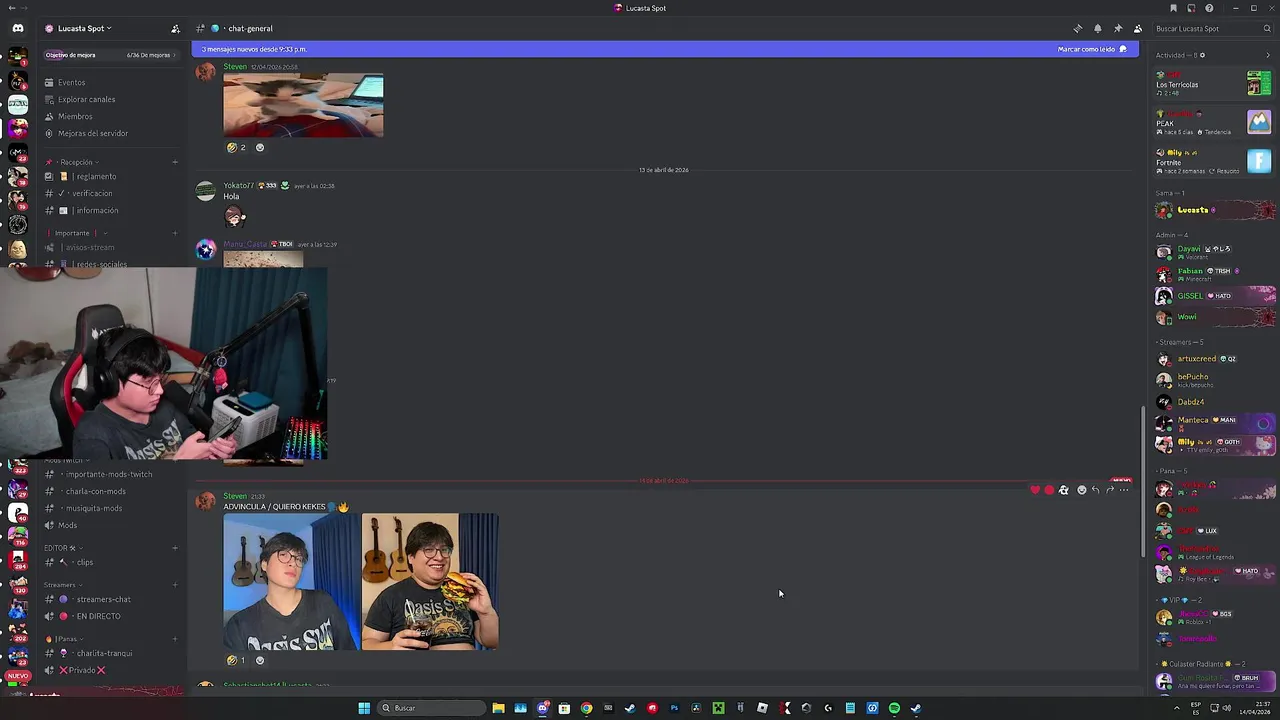Open the channel threads icon in header
The width and height of the screenshot is (1280, 720).
1077,28
